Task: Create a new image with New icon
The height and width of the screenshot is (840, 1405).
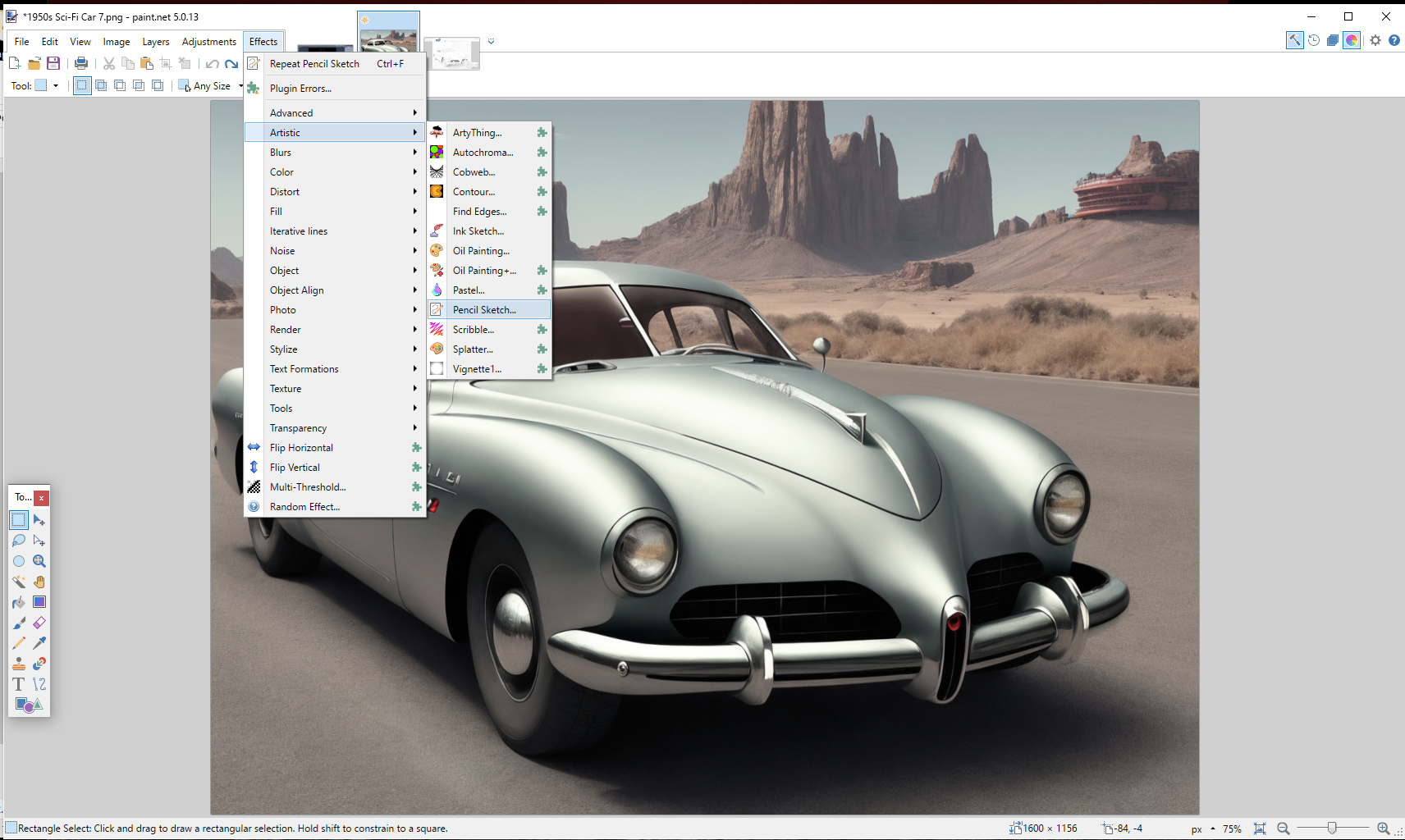Action: tap(15, 63)
